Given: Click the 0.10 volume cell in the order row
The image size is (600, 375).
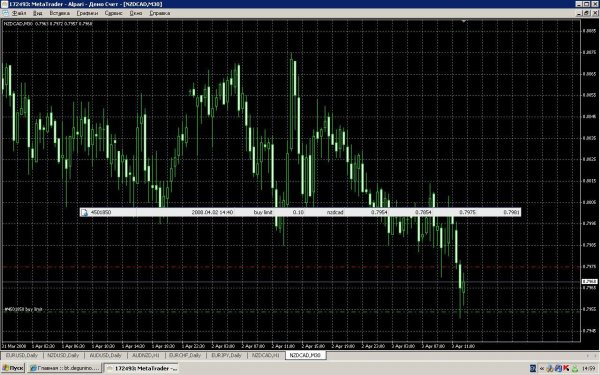Looking at the screenshot, I should (298, 212).
